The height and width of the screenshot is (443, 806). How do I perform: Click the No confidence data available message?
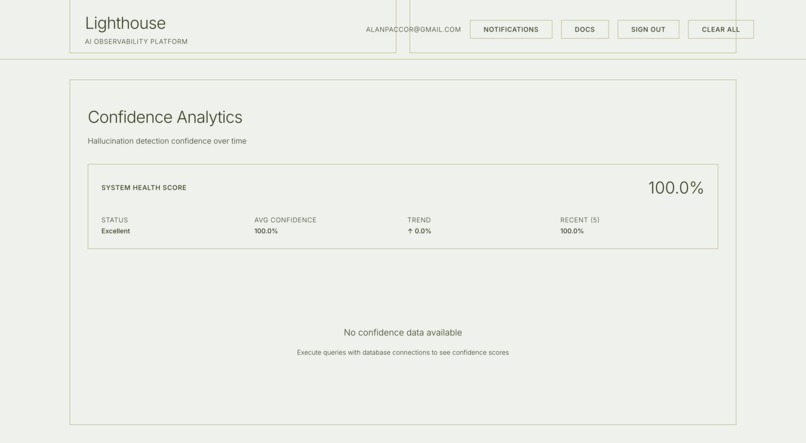tap(403, 333)
